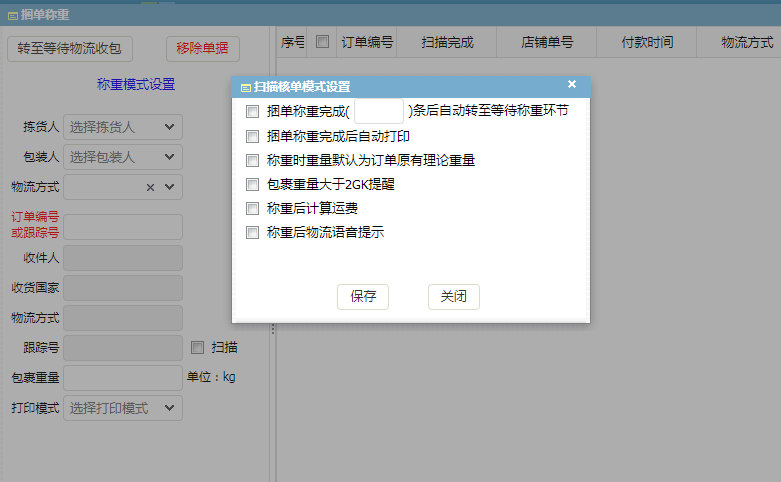781x482 pixels.
Task: Enable 捆单称重完成 条后自动转至等待称重环节 checkbox
Action: (253, 111)
